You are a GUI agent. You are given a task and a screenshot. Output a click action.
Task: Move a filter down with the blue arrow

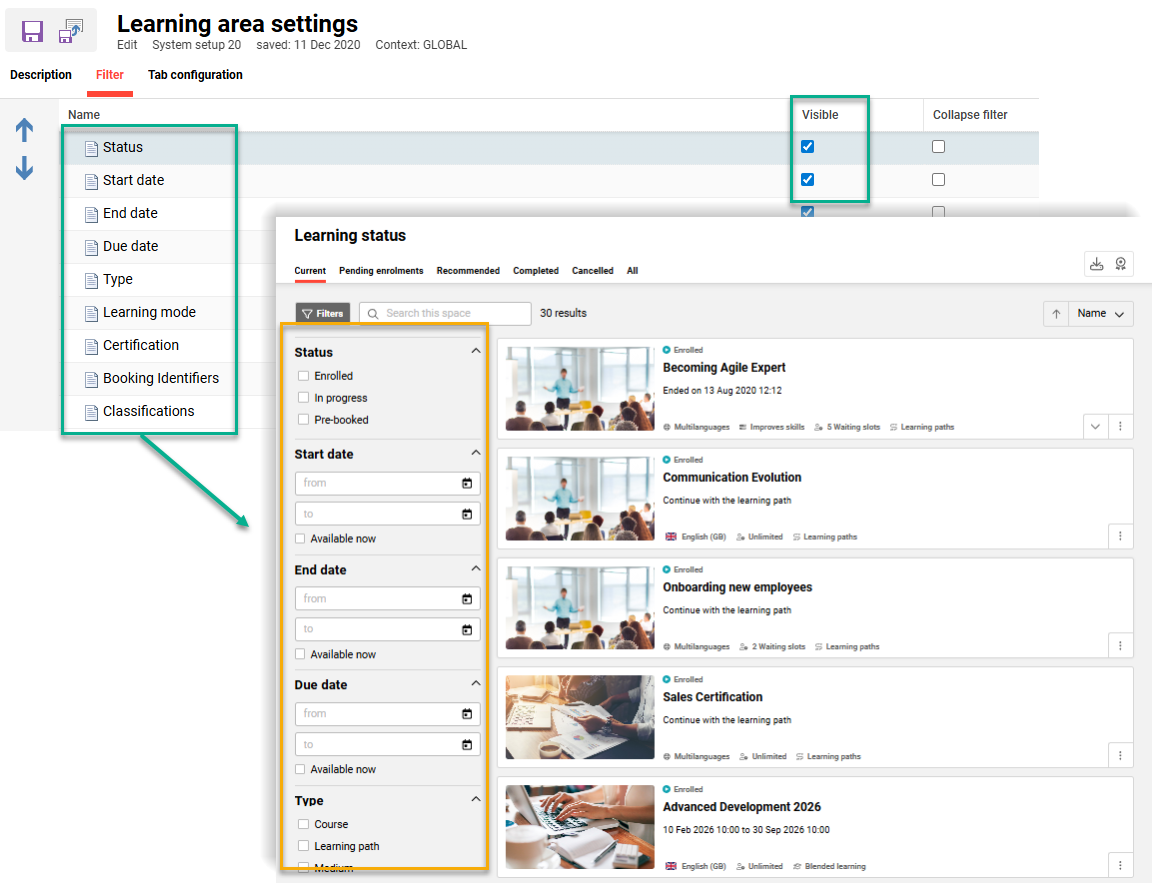(24, 167)
